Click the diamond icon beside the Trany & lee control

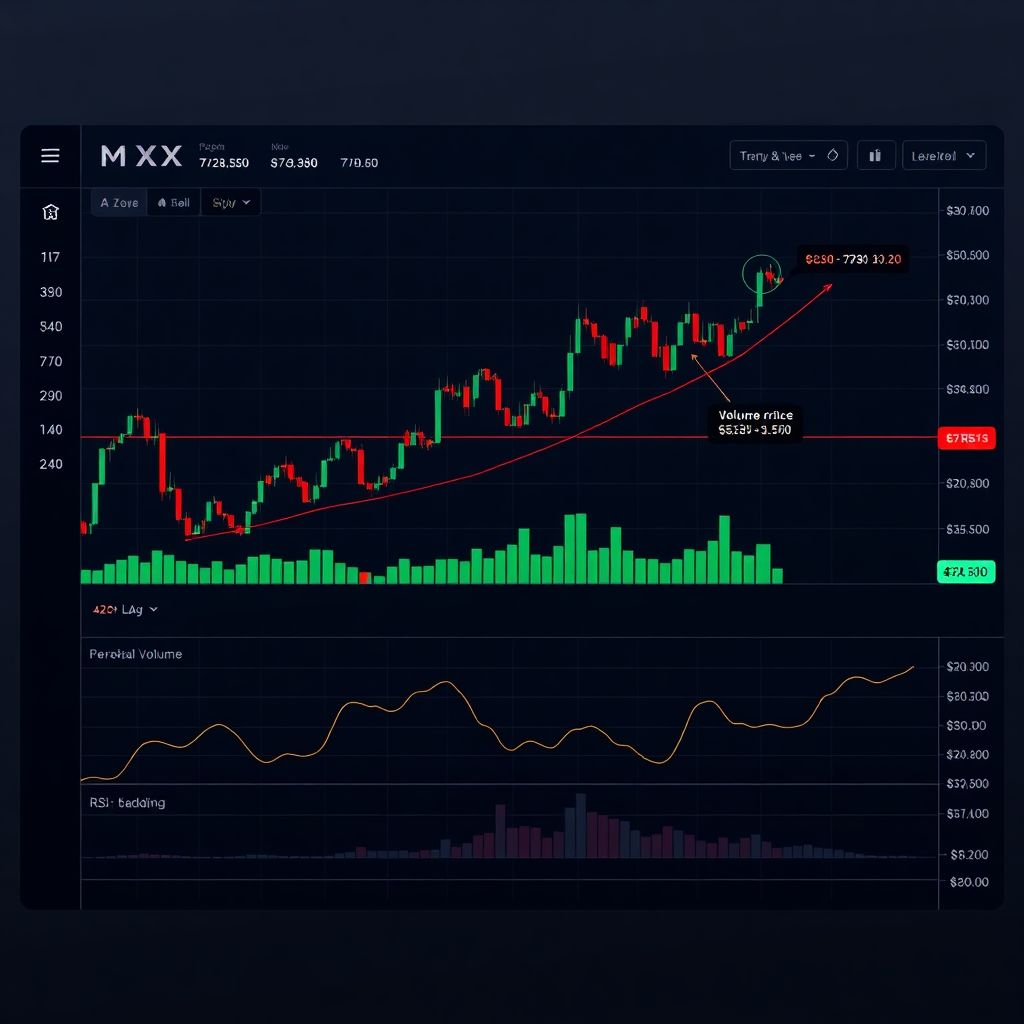[x=833, y=155]
